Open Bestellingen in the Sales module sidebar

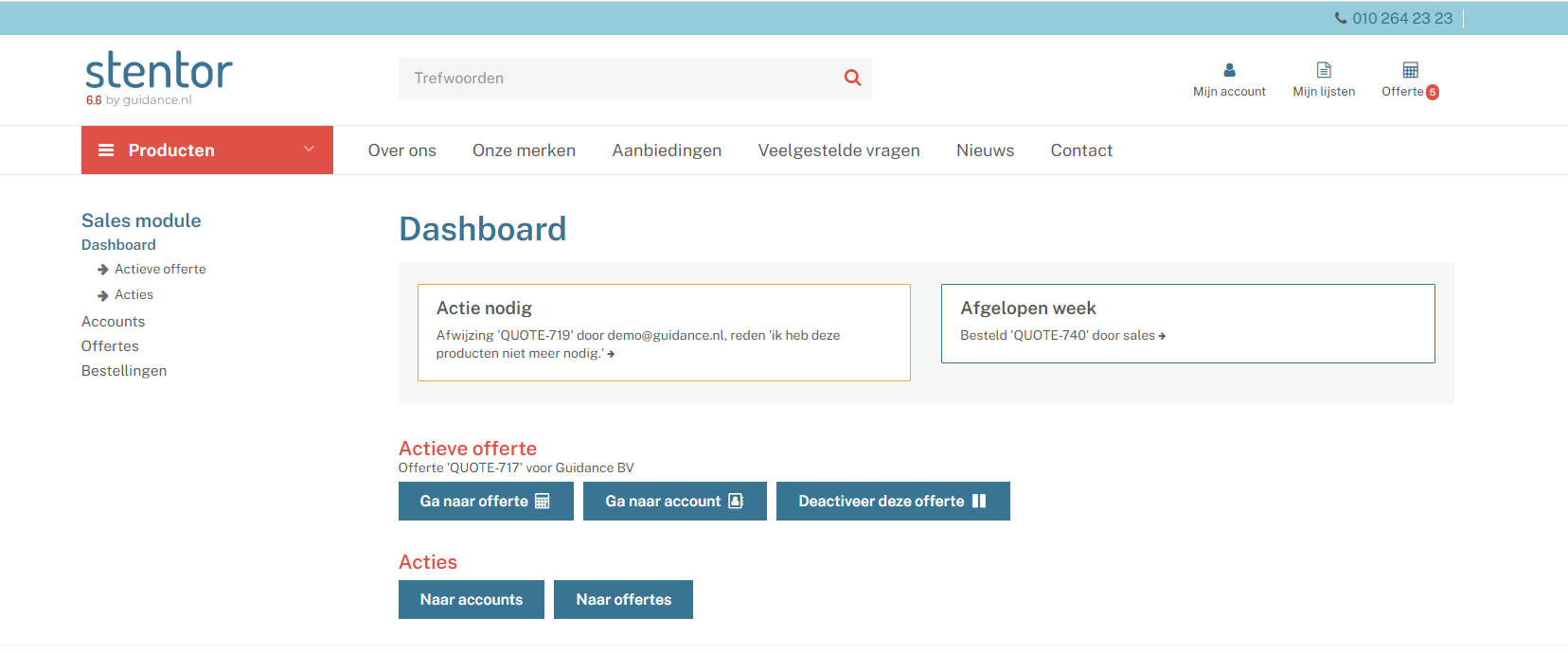tap(124, 371)
